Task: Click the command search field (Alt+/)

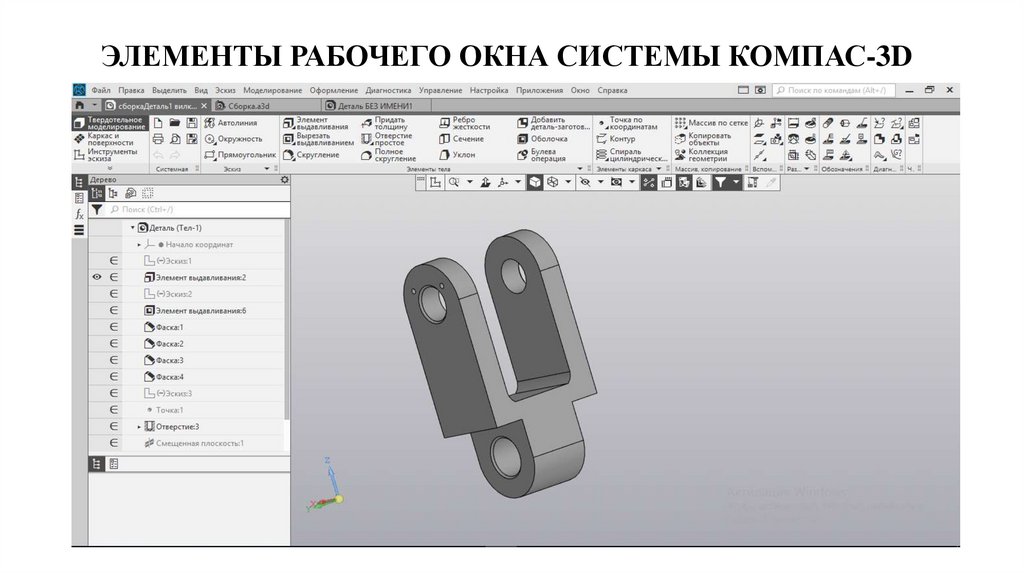Action: tap(834, 90)
